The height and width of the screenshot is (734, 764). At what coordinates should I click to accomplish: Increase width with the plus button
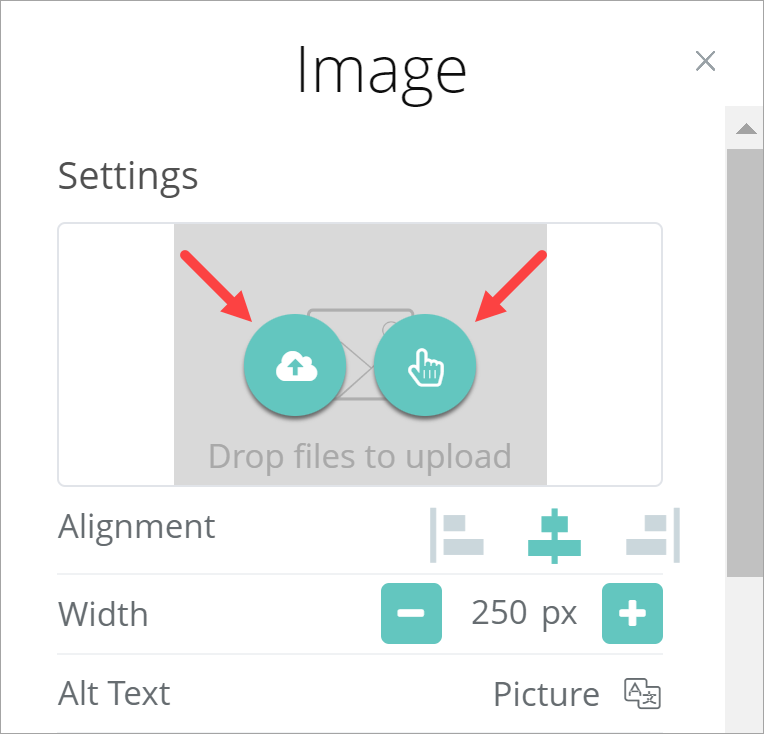(x=632, y=613)
